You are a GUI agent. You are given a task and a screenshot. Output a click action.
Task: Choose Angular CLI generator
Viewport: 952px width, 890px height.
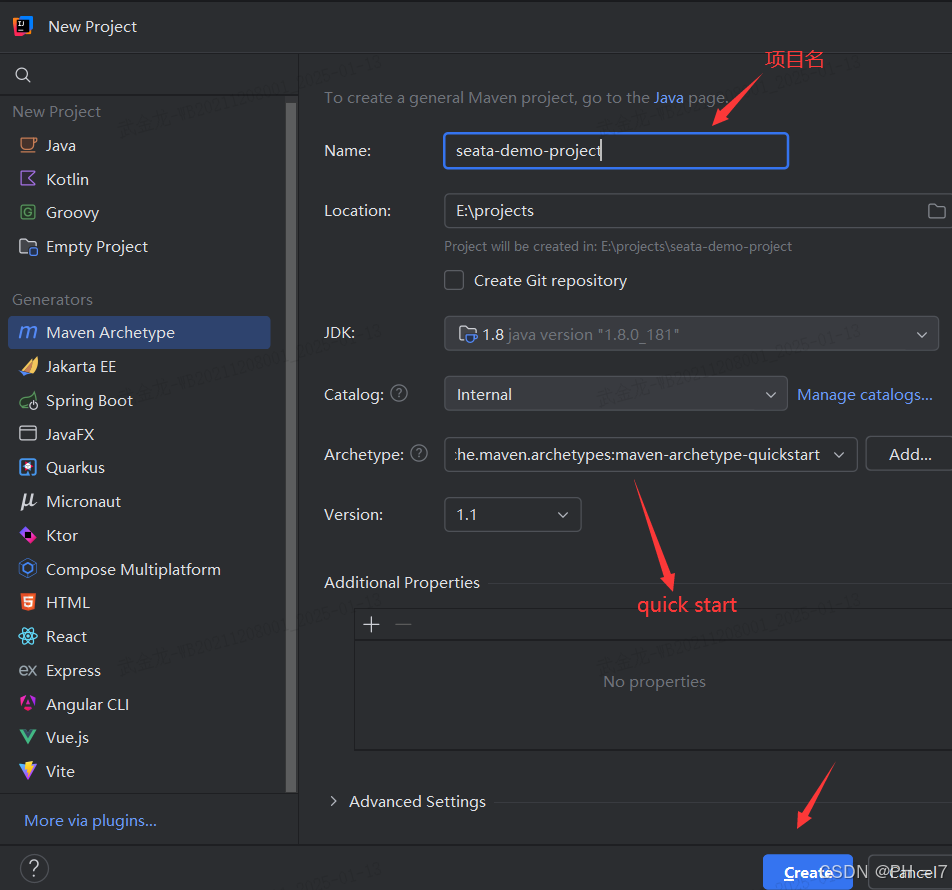[139, 704]
